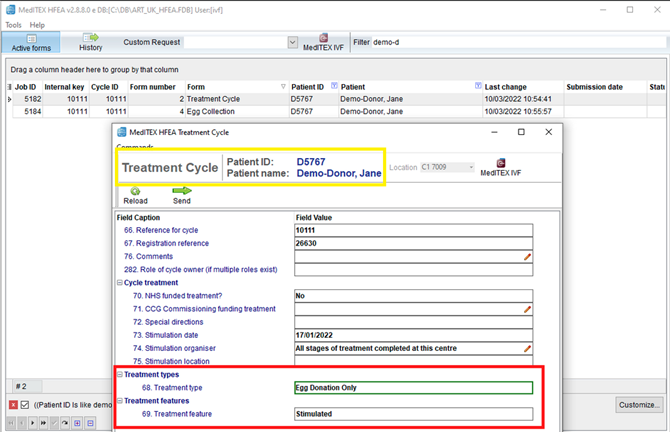Open Custom Request dropdown arrow

tap(293, 42)
